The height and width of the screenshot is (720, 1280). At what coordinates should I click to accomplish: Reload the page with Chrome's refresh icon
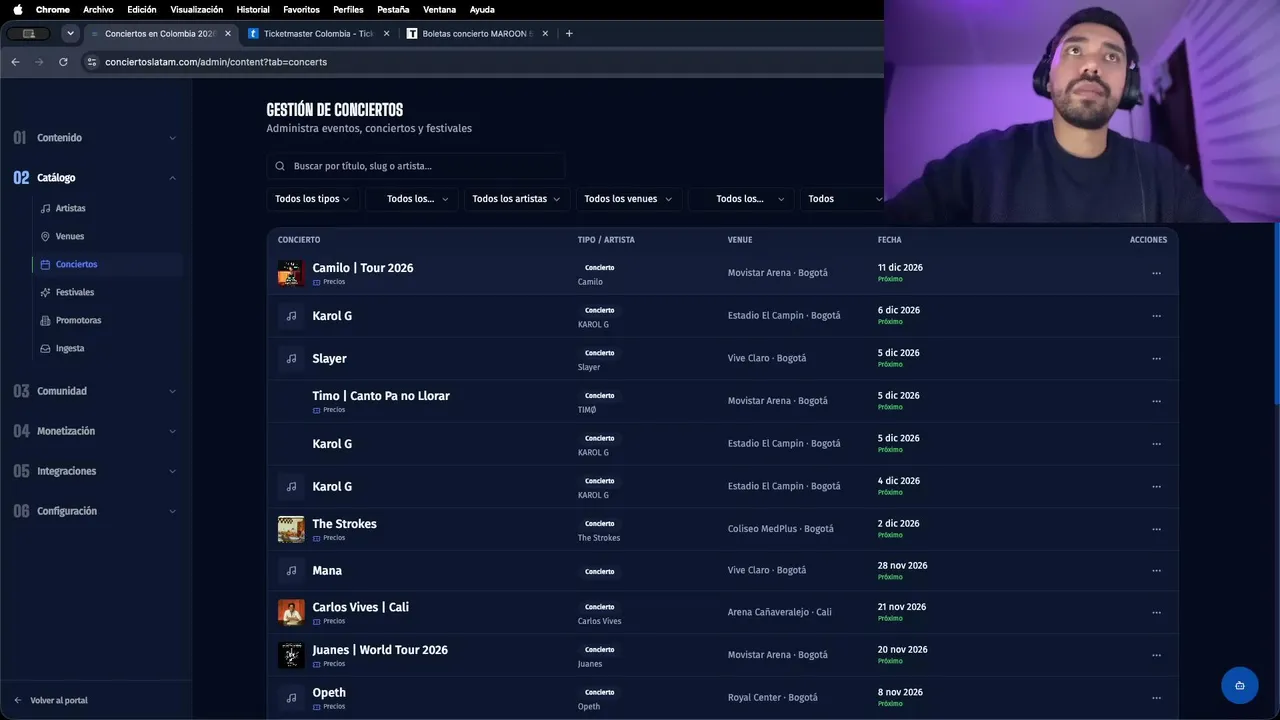pos(63,62)
